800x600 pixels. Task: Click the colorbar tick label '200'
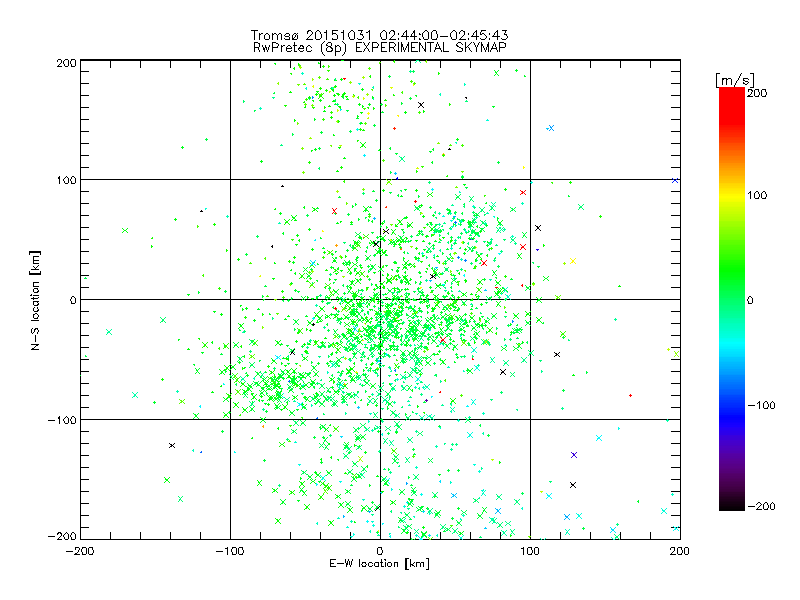point(757,93)
